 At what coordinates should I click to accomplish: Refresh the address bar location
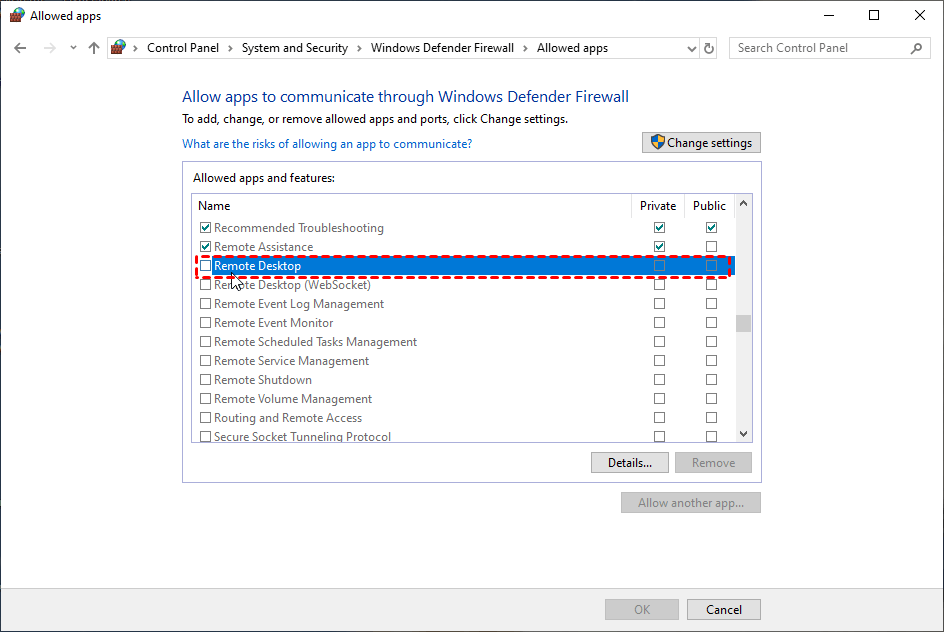pyautogui.click(x=709, y=48)
